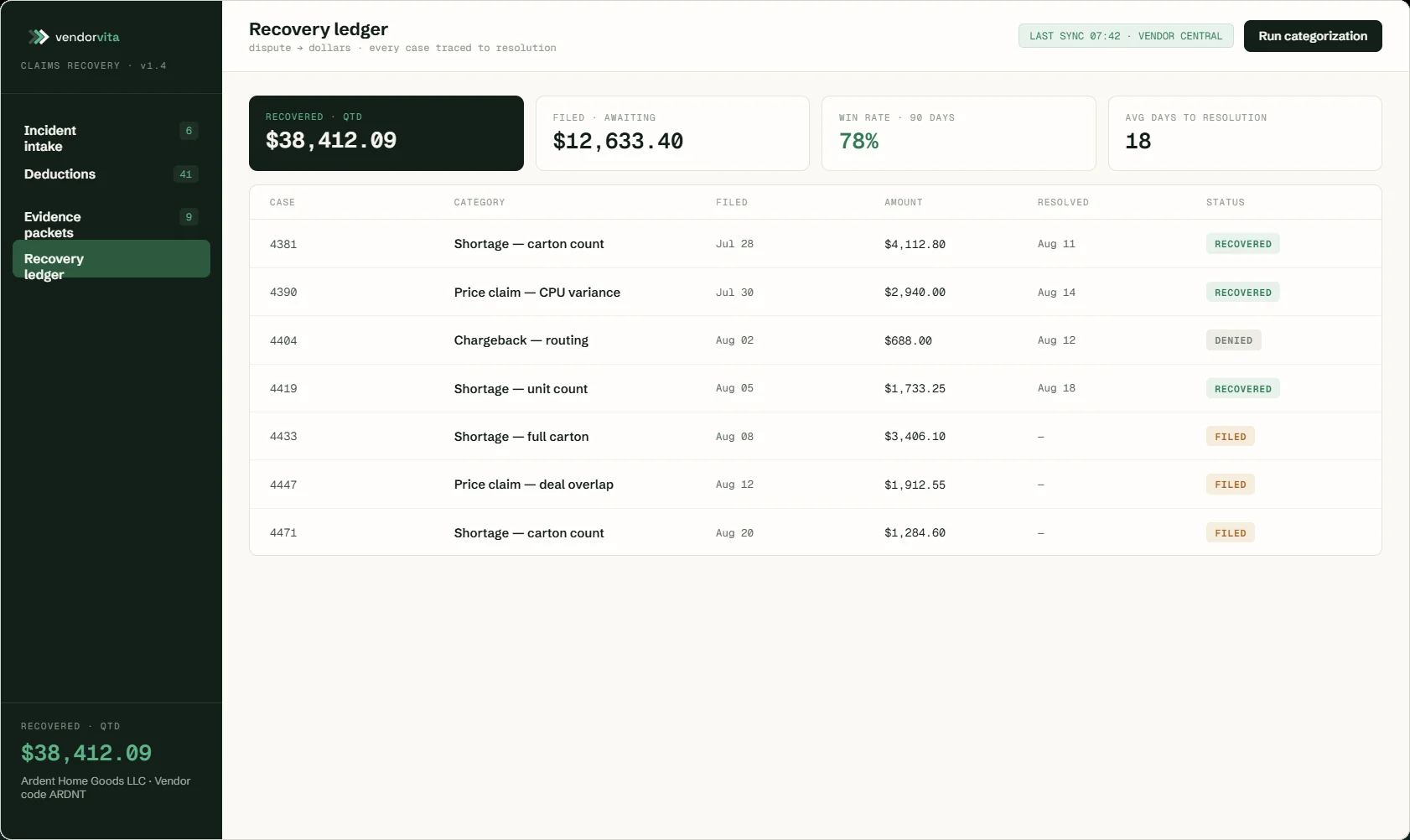Open the Filed Awaiting summary card
Image resolution: width=1410 pixels, height=840 pixels.
[x=672, y=133]
